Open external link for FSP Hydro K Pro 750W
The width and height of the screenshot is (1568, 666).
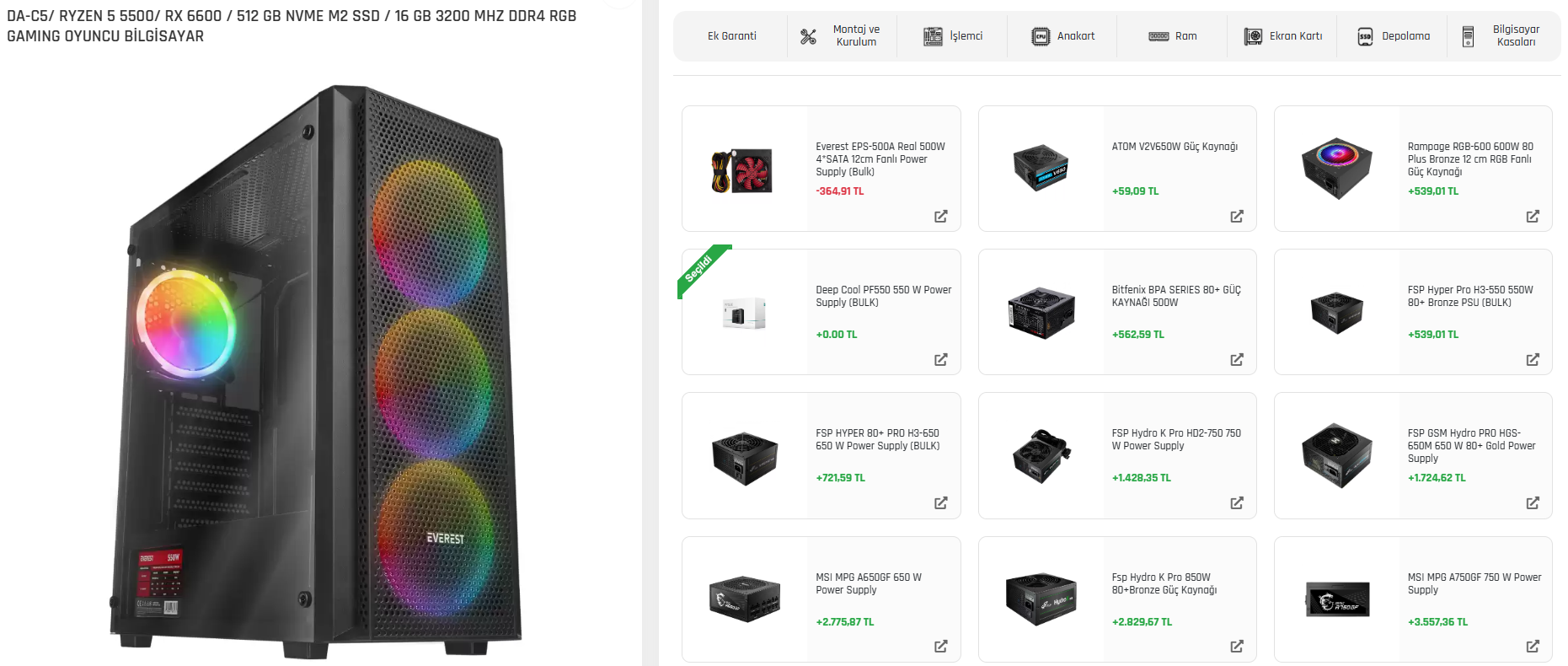1236,503
